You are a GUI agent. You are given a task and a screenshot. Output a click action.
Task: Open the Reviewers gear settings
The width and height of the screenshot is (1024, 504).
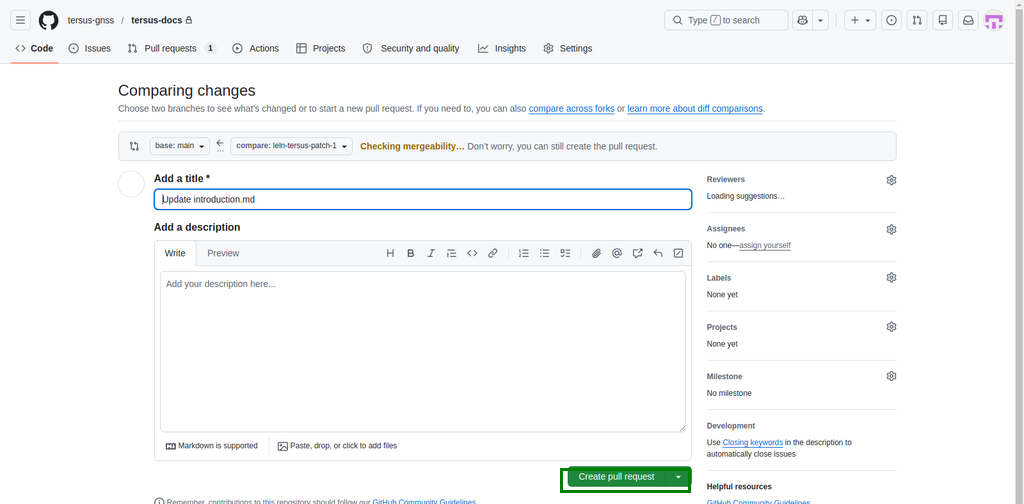891,180
